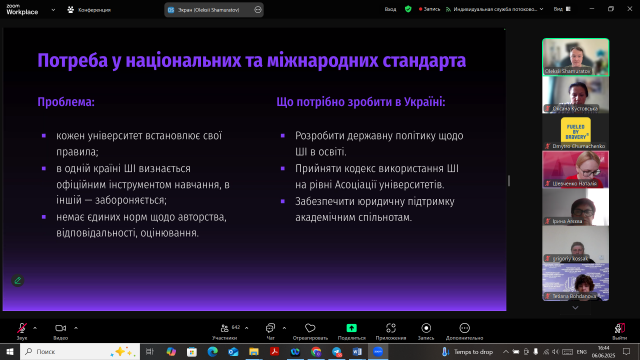Show more participants with down chevron
The height and width of the screenshot is (360, 640).
point(575,308)
